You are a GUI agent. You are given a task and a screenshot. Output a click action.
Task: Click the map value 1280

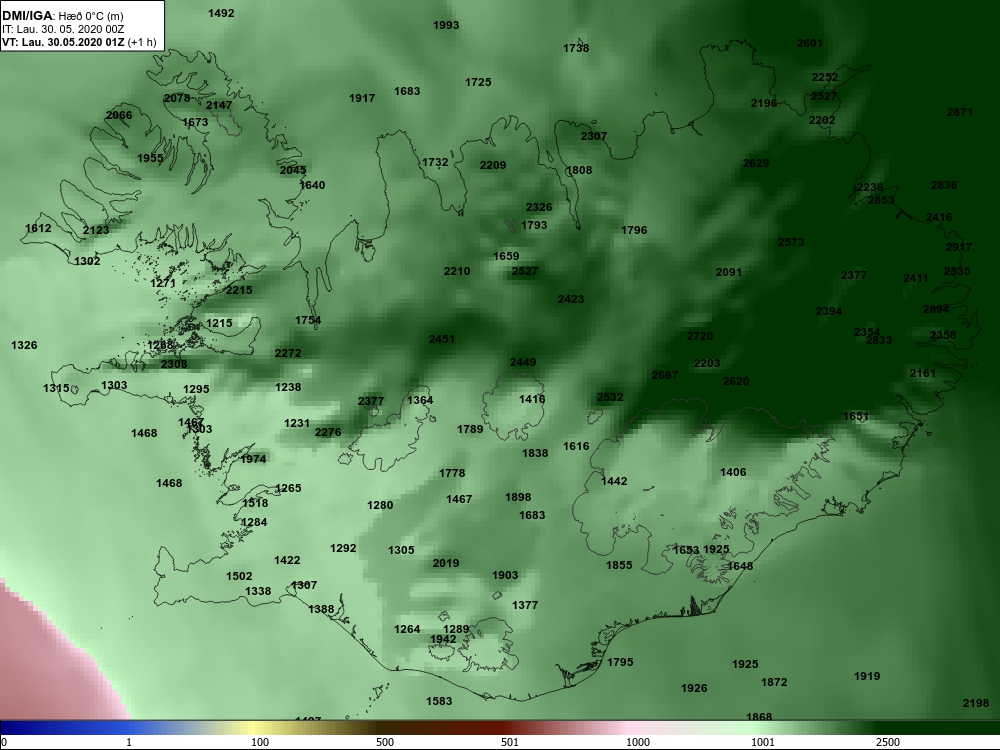(380, 505)
